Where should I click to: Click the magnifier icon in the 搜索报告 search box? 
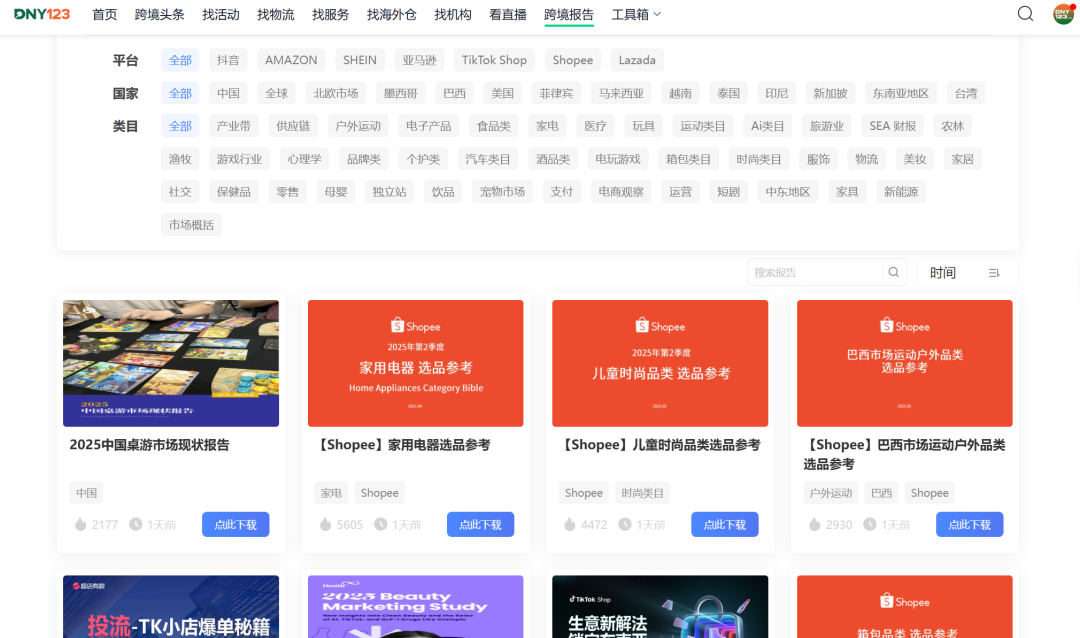click(x=893, y=272)
